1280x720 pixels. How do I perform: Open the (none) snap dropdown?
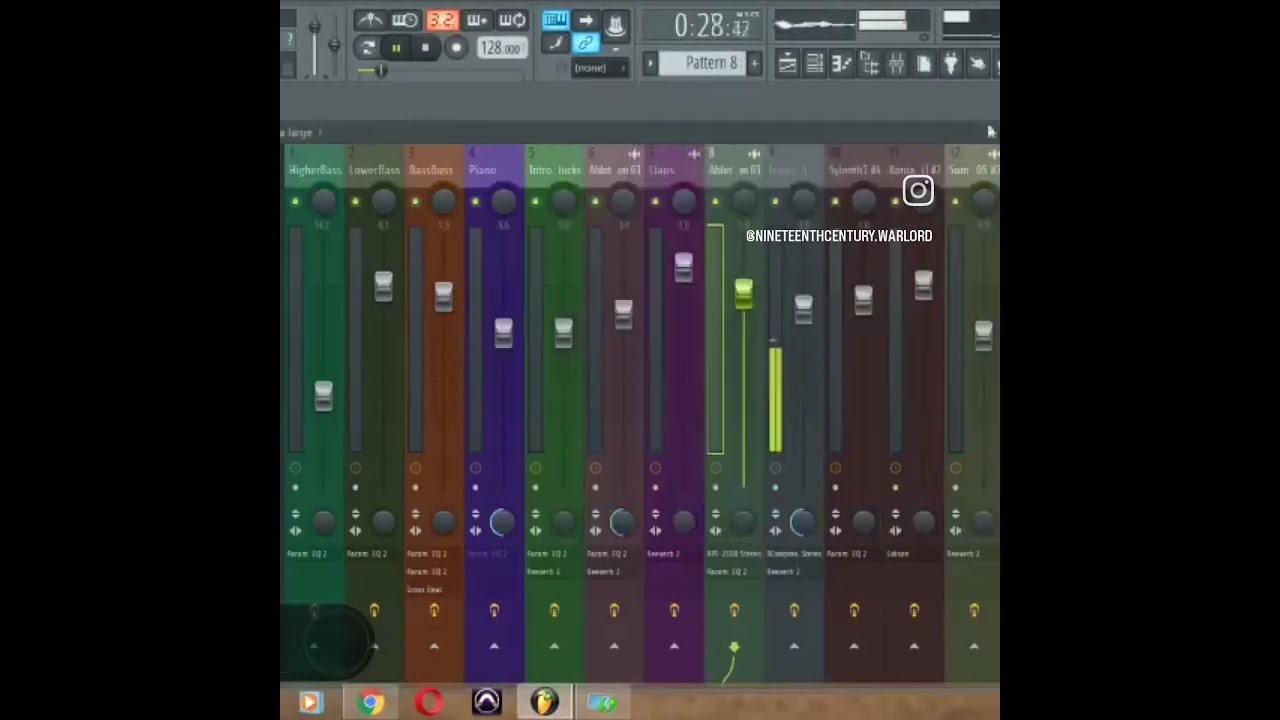point(599,68)
